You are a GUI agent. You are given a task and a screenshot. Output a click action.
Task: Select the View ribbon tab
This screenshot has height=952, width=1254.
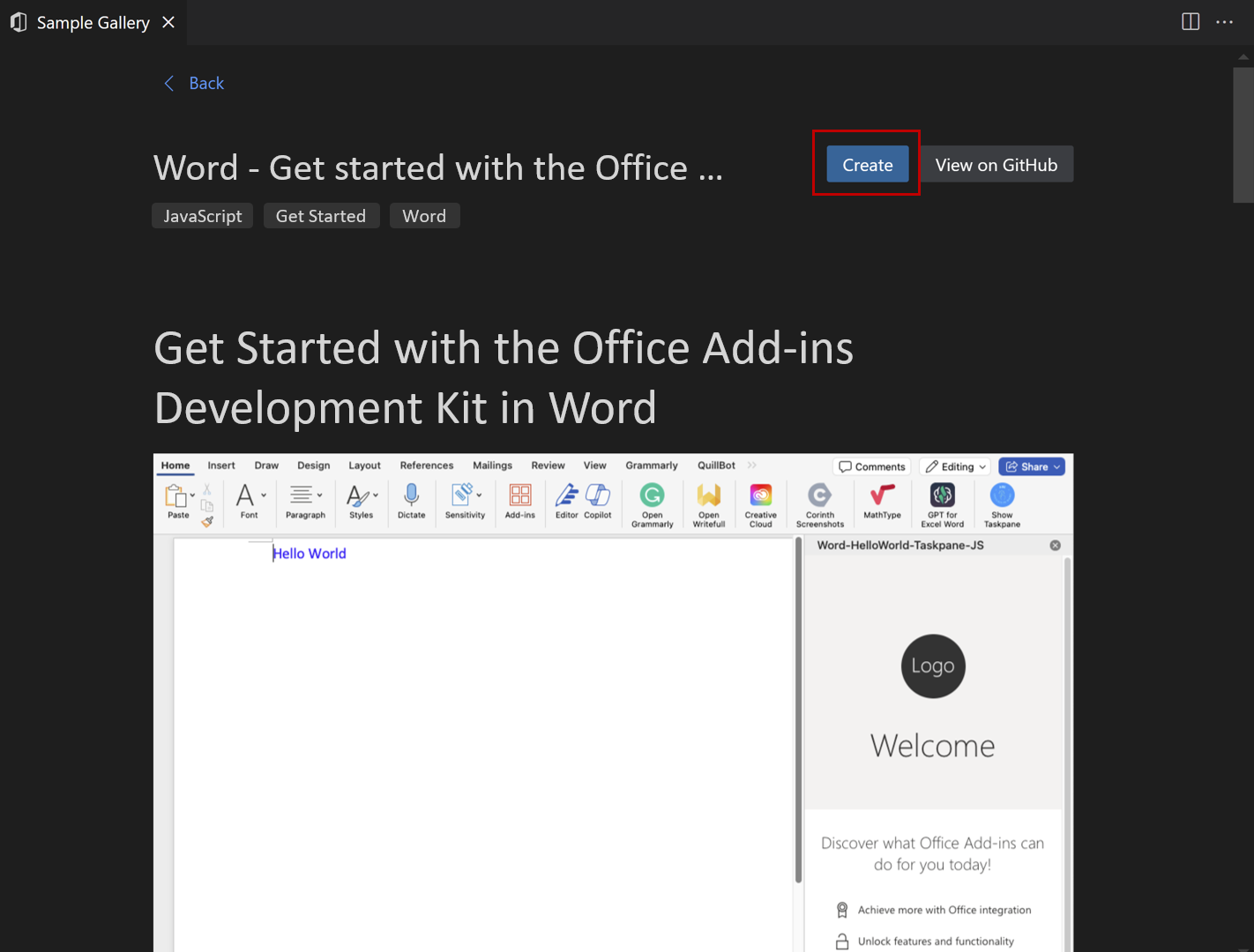[x=595, y=465]
